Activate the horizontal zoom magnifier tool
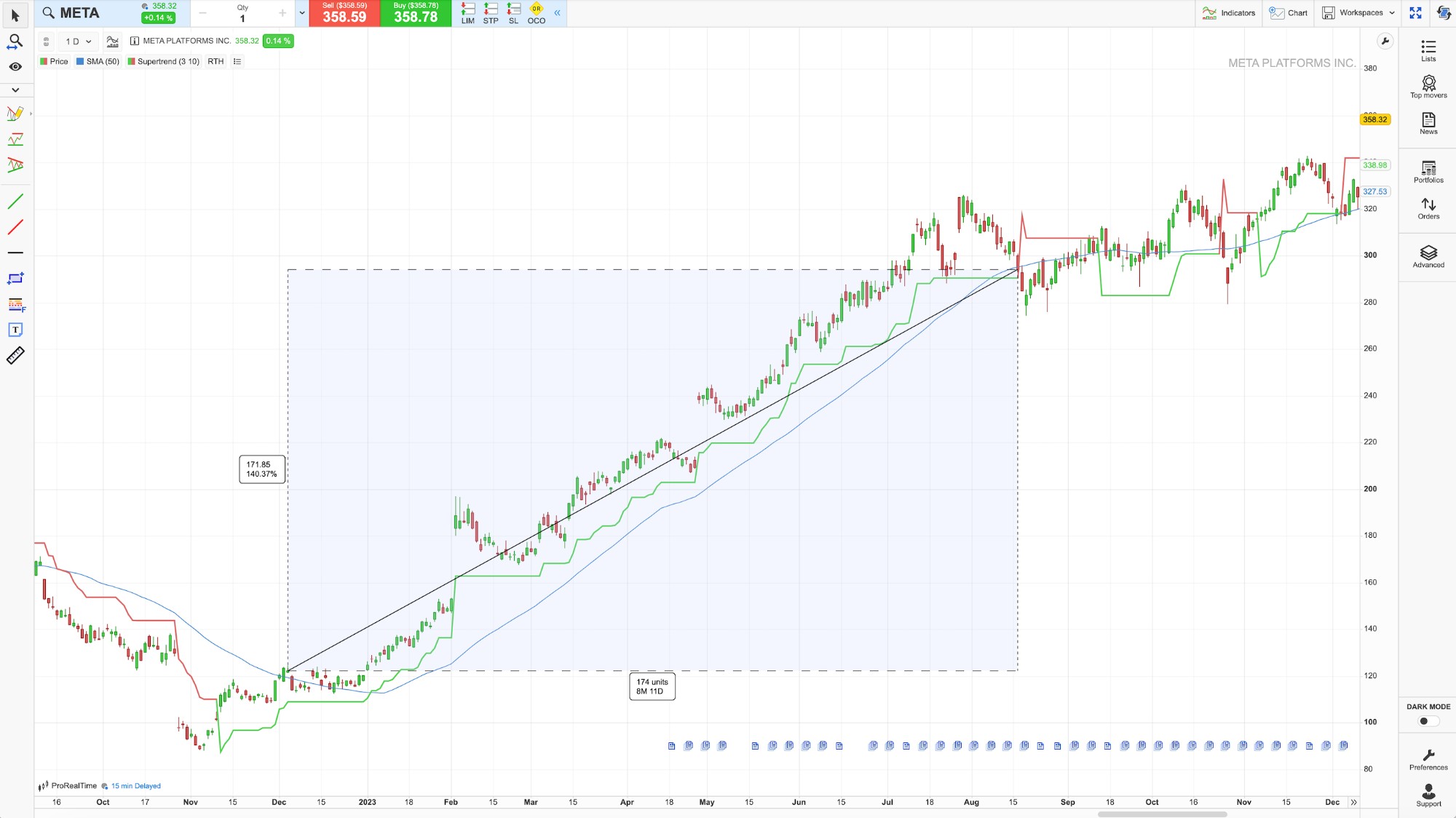1456x818 pixels. (x=15, y=42)
